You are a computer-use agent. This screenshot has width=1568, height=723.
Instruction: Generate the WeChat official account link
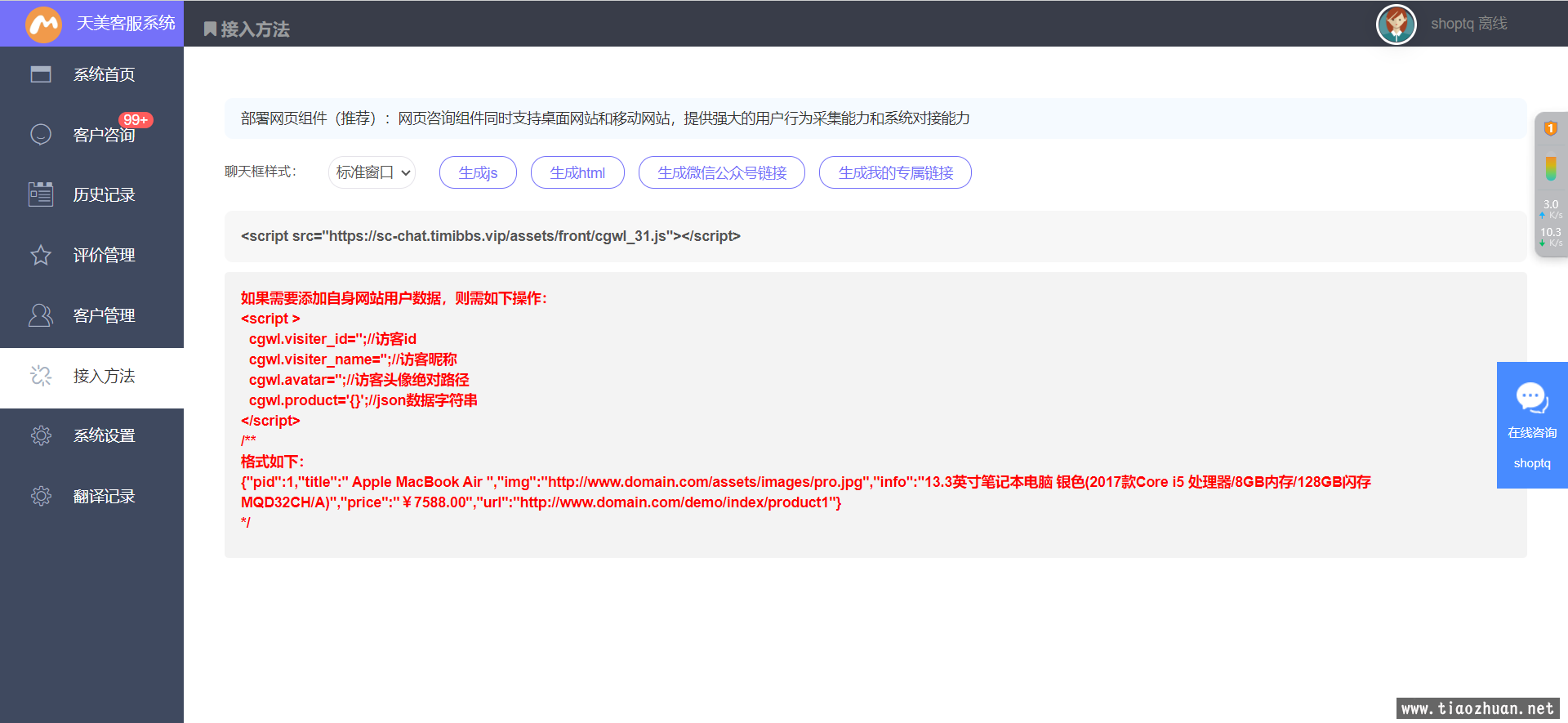[x=721, y=172]
